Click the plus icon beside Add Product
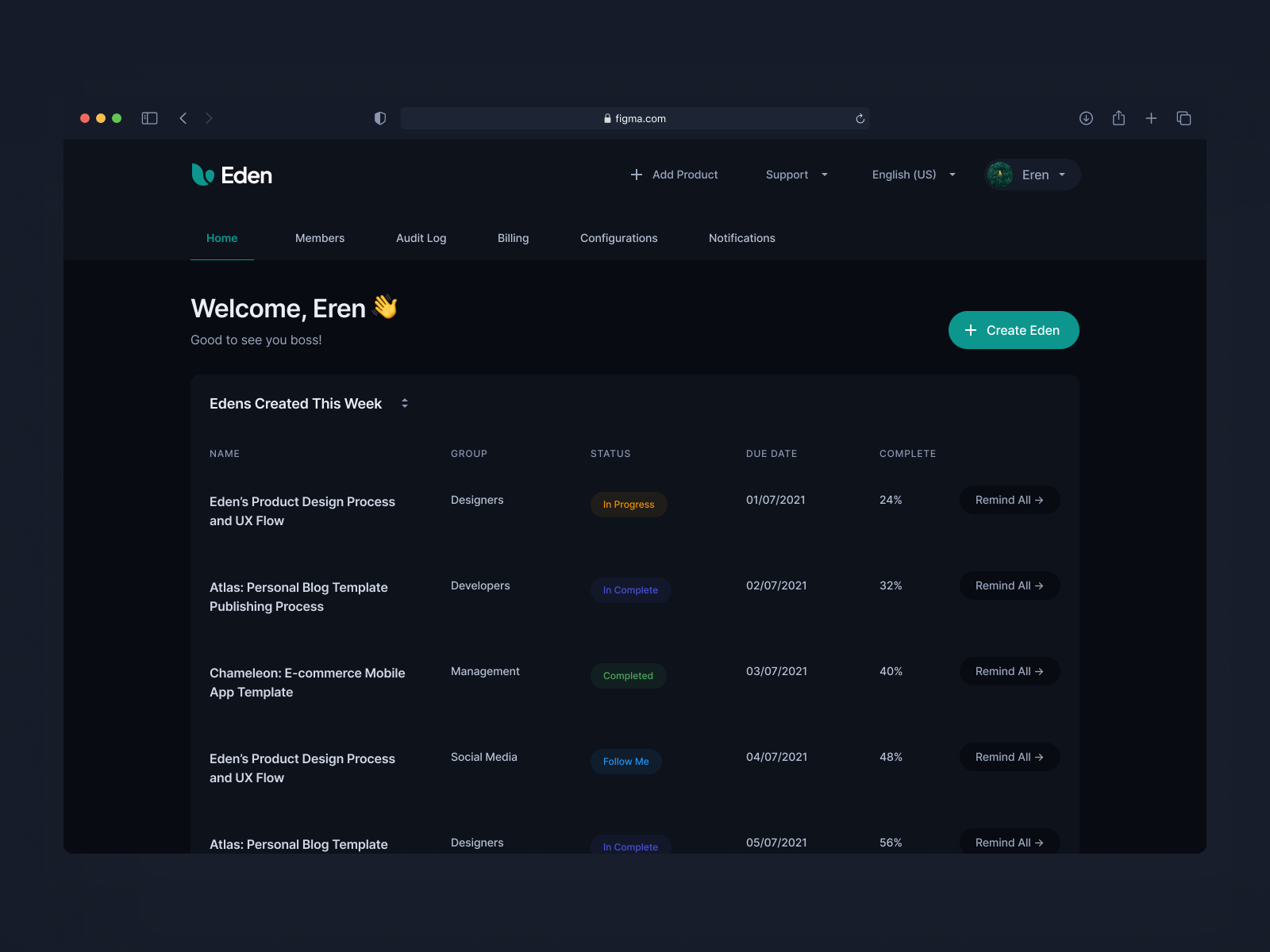The height and width of the screenshot is (952, 1270). pos(637,175)
